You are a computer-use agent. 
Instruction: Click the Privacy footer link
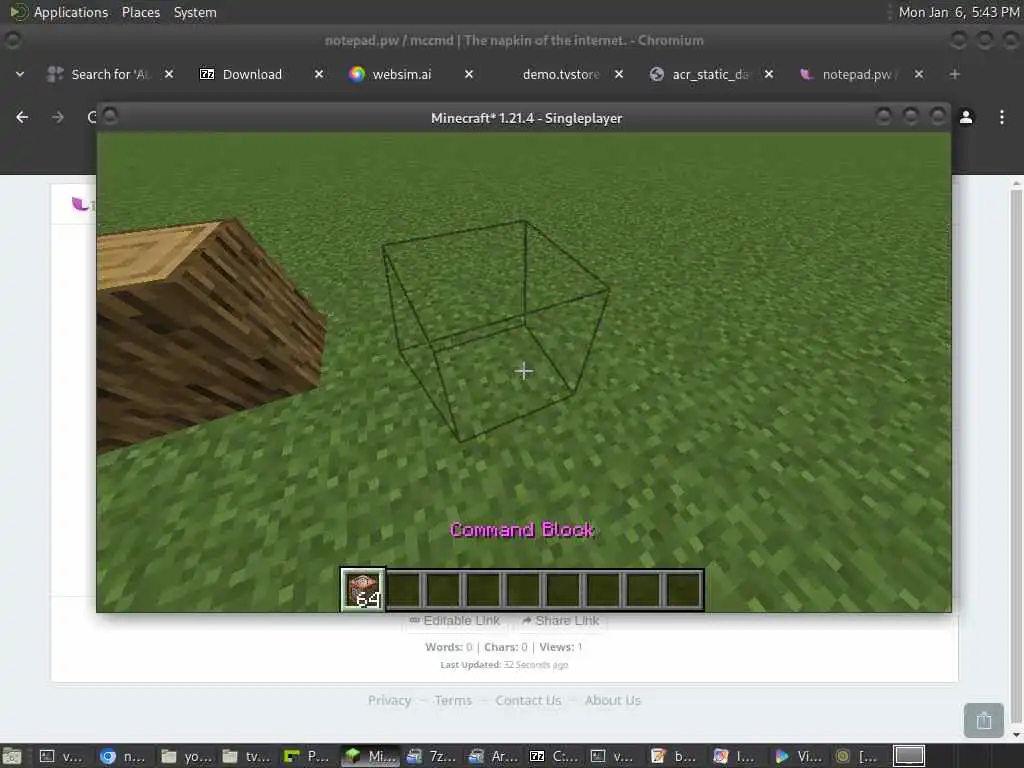tap(389, 701)
